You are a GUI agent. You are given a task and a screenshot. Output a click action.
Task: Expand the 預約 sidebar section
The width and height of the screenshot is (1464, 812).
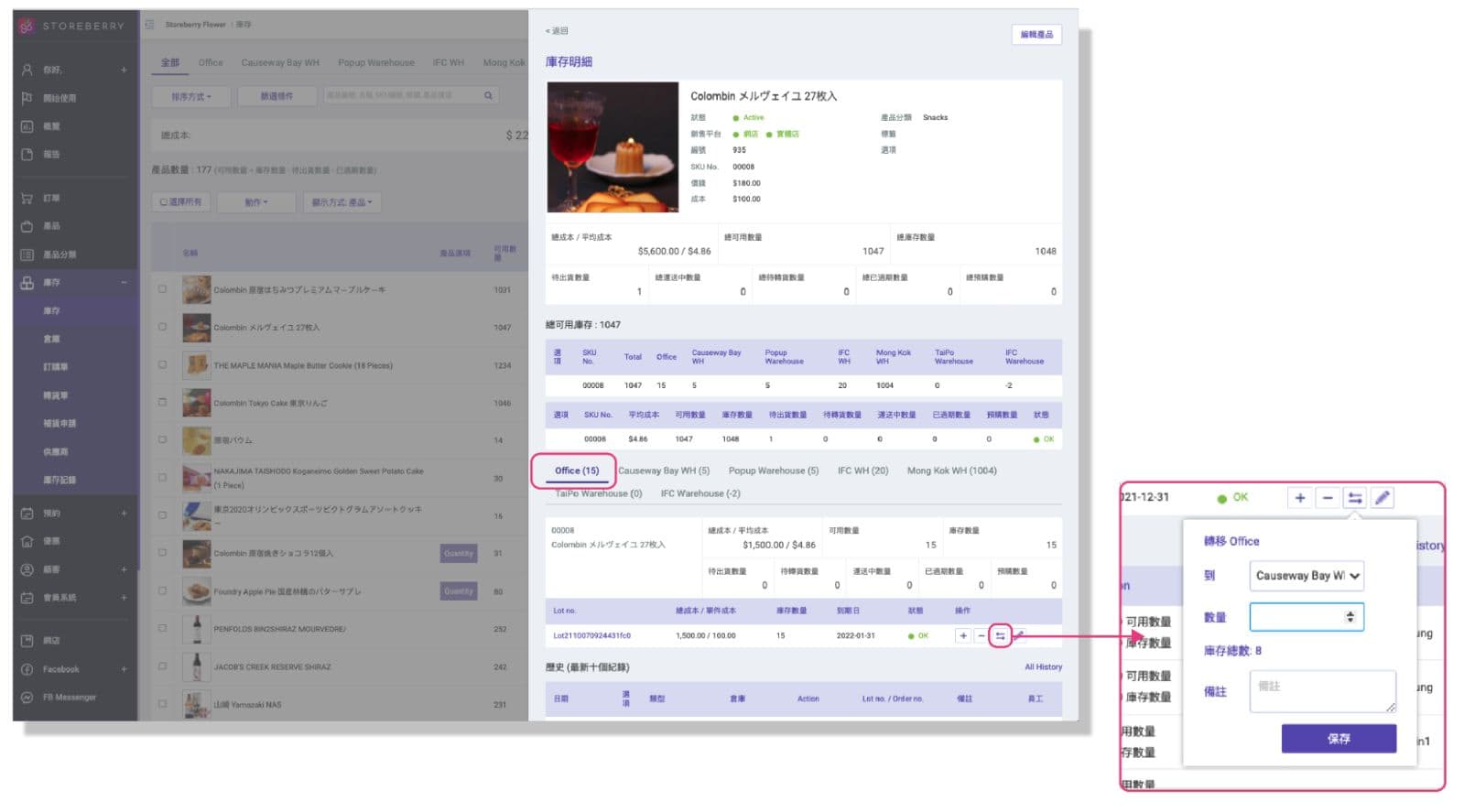124,514
